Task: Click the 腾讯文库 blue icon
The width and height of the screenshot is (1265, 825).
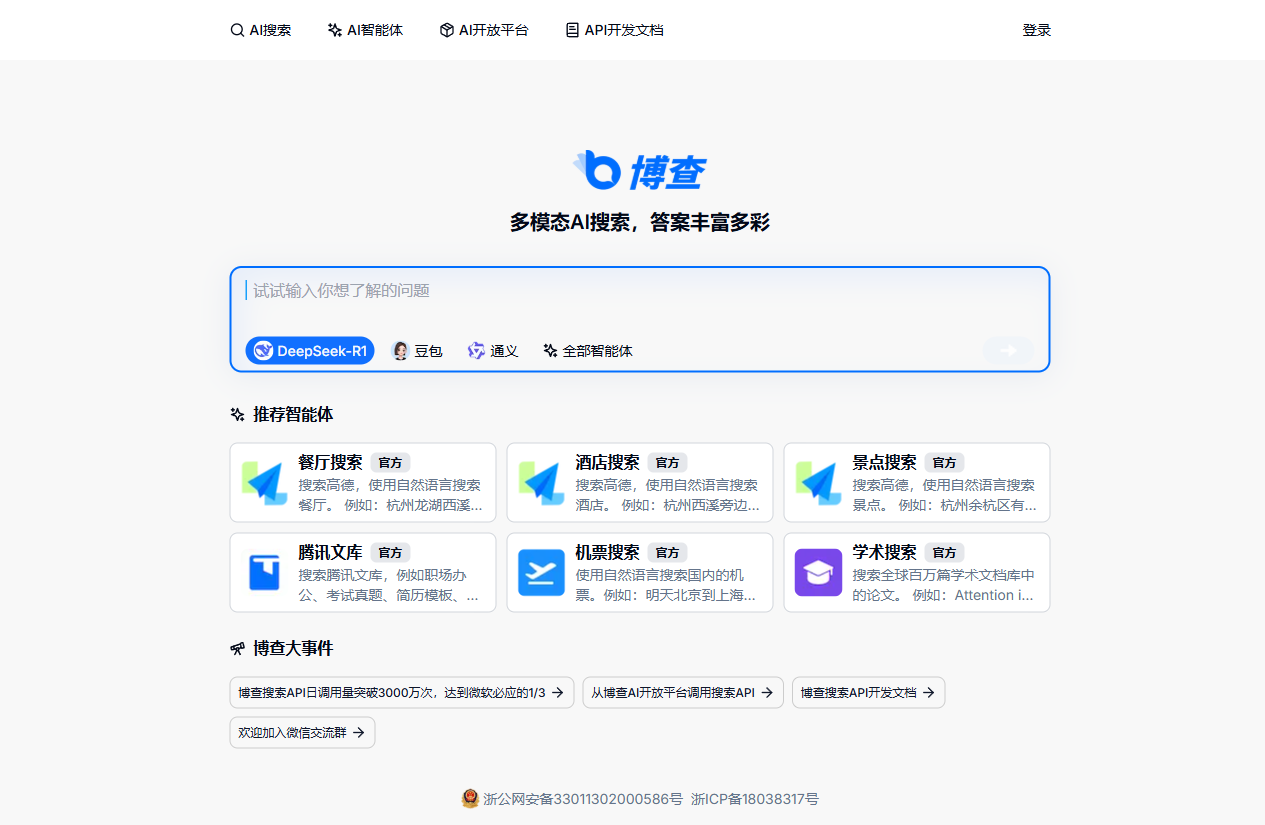Action: pos(265,572)
